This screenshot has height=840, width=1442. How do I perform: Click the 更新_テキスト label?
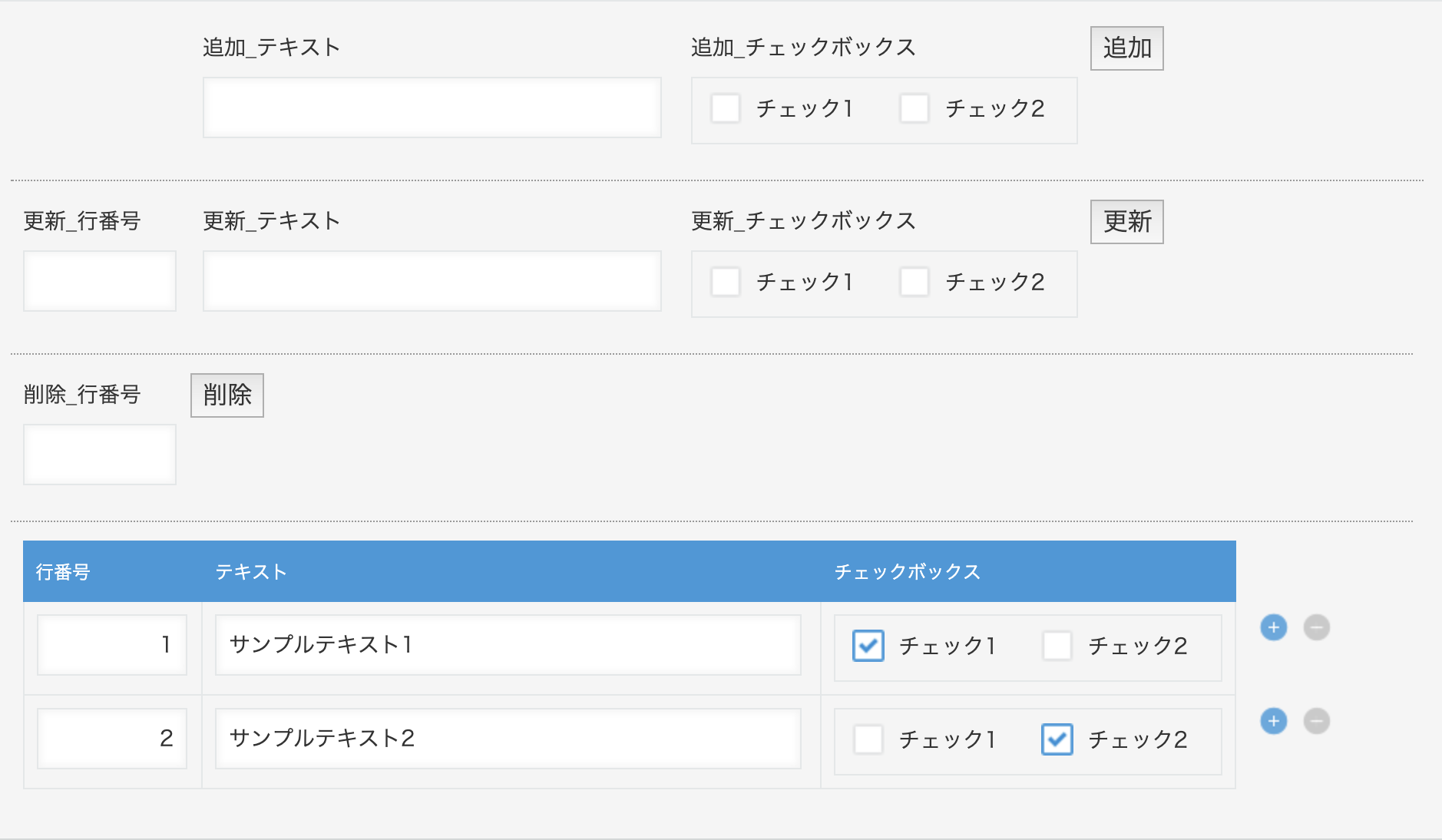(x=272, y=221)
